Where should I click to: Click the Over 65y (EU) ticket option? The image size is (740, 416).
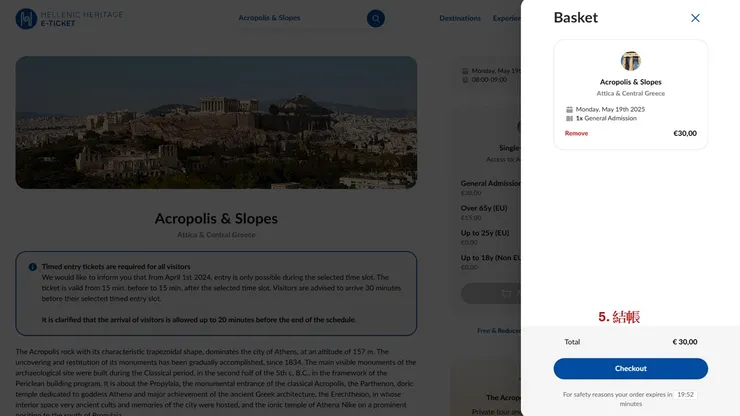pyautogui.click(x=485, y=208)
